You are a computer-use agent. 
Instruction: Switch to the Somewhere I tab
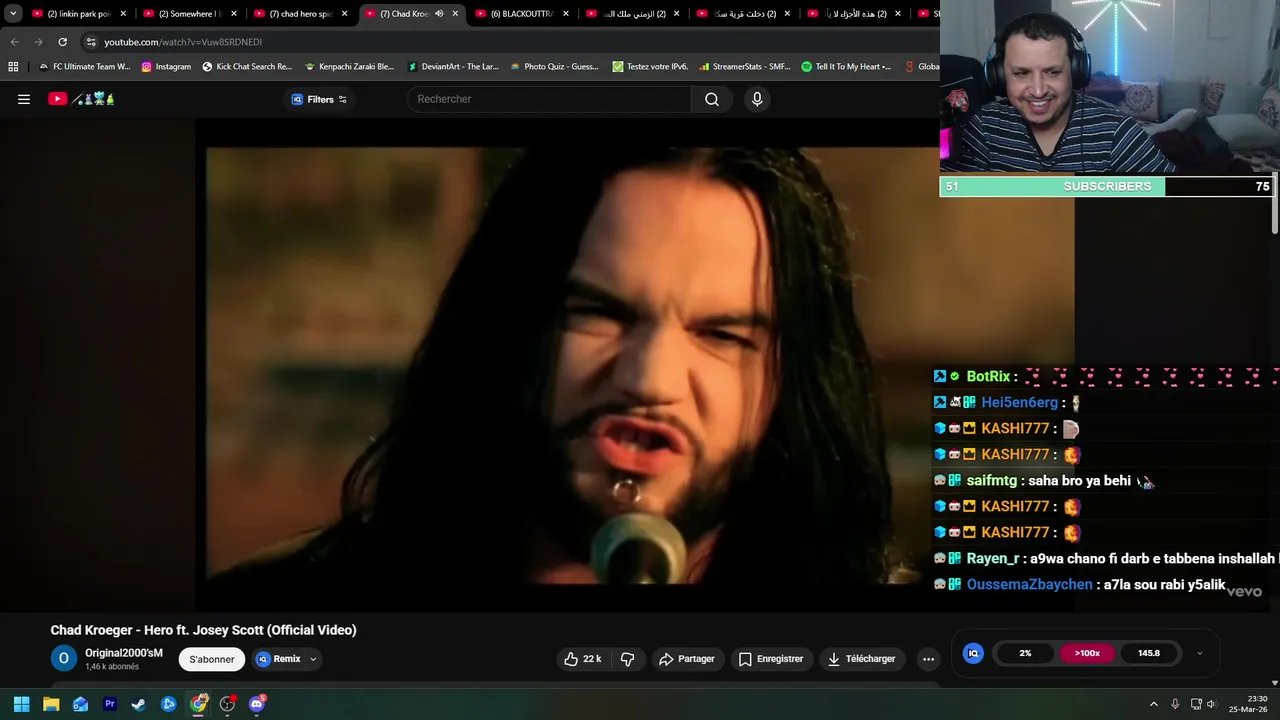point(189,14)
